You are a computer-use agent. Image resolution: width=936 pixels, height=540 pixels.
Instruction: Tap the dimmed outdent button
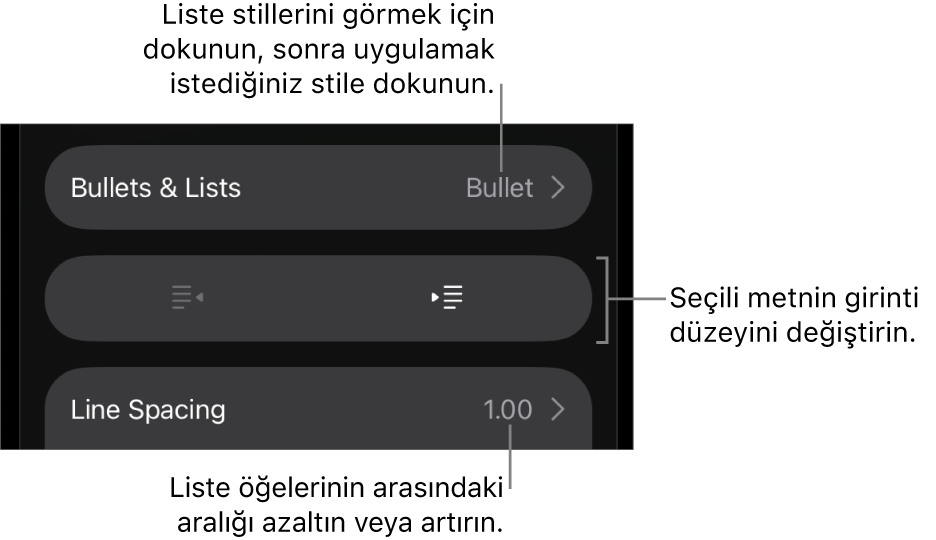click(x=187, y=298)
